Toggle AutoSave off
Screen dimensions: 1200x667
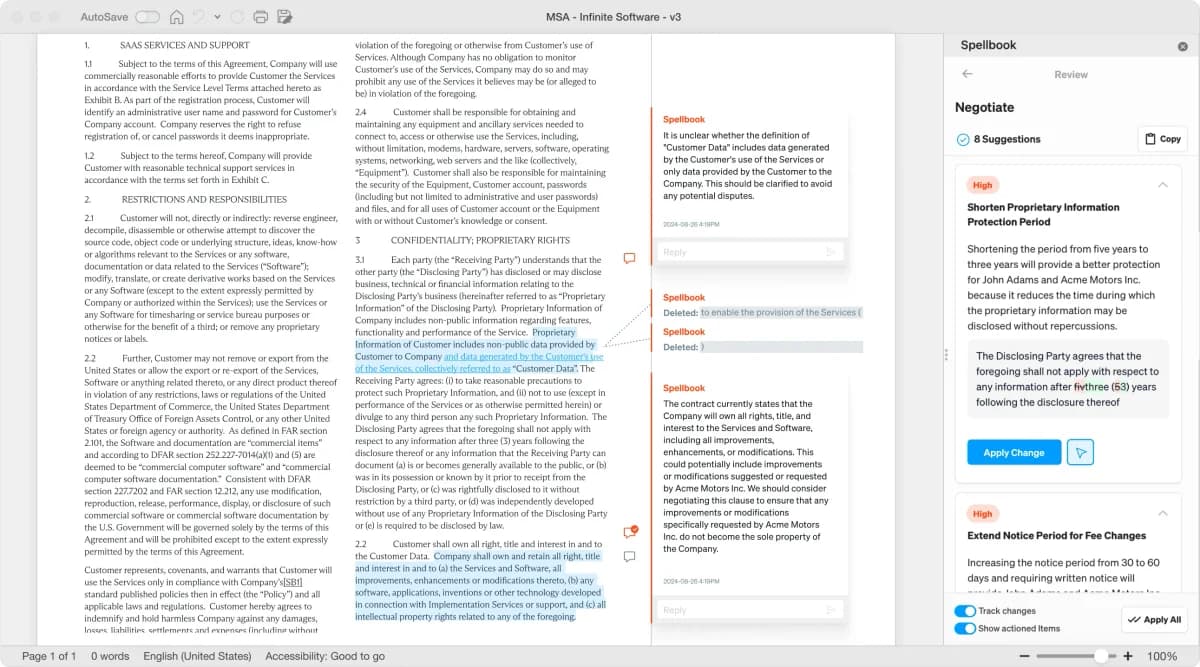[x=147, y=17]
